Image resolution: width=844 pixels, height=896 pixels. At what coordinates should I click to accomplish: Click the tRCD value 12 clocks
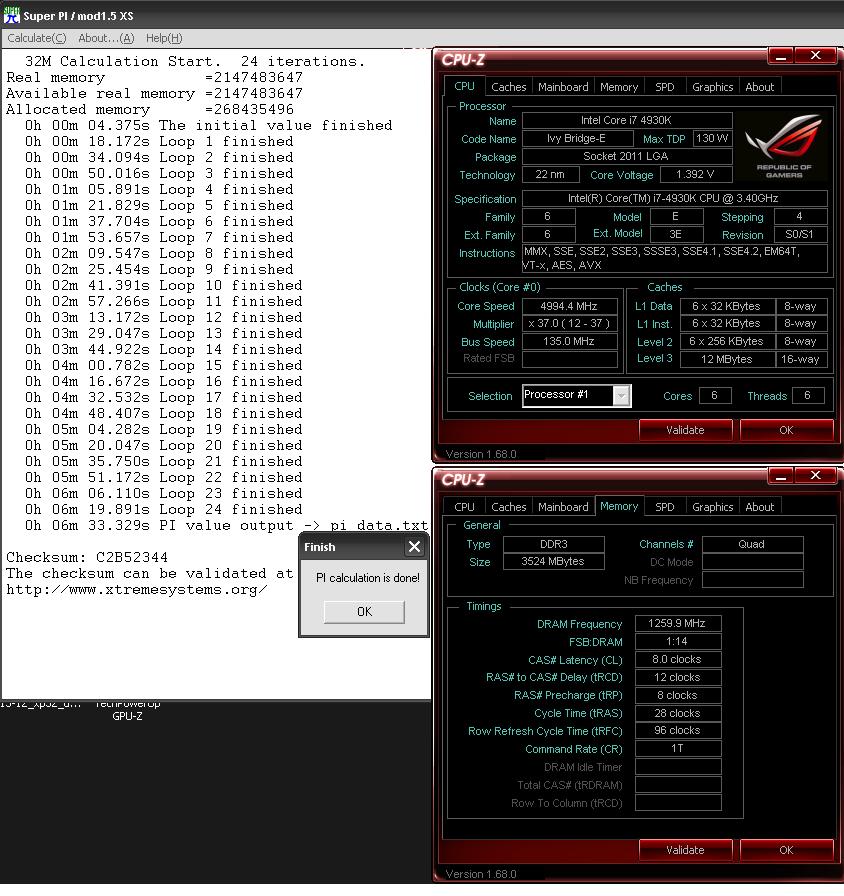point(678,678)
